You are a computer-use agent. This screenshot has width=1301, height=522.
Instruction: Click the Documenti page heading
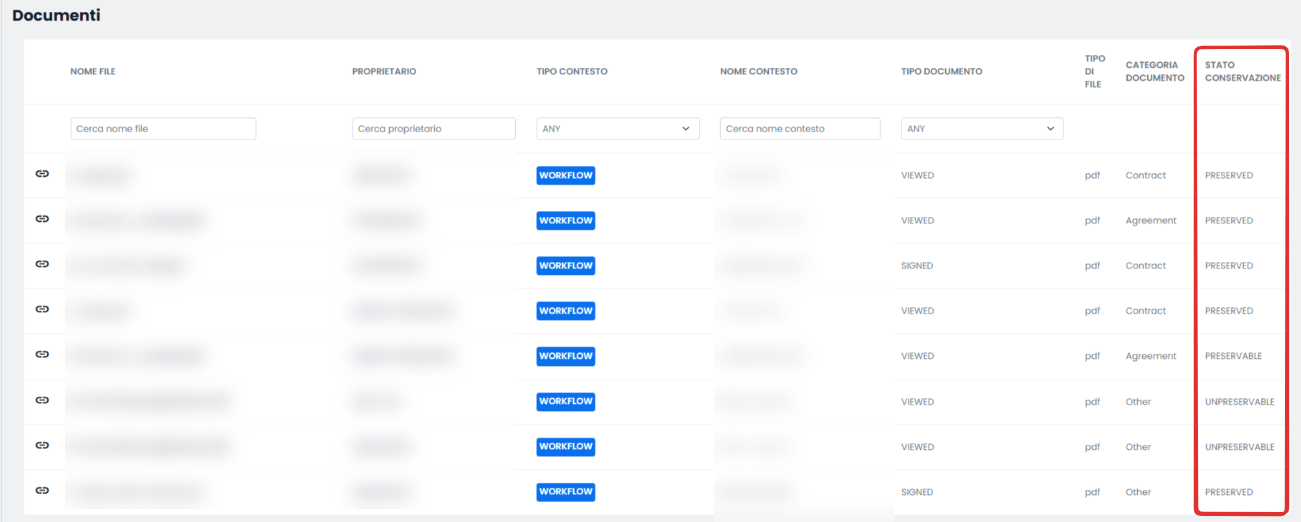coord(56,16)
